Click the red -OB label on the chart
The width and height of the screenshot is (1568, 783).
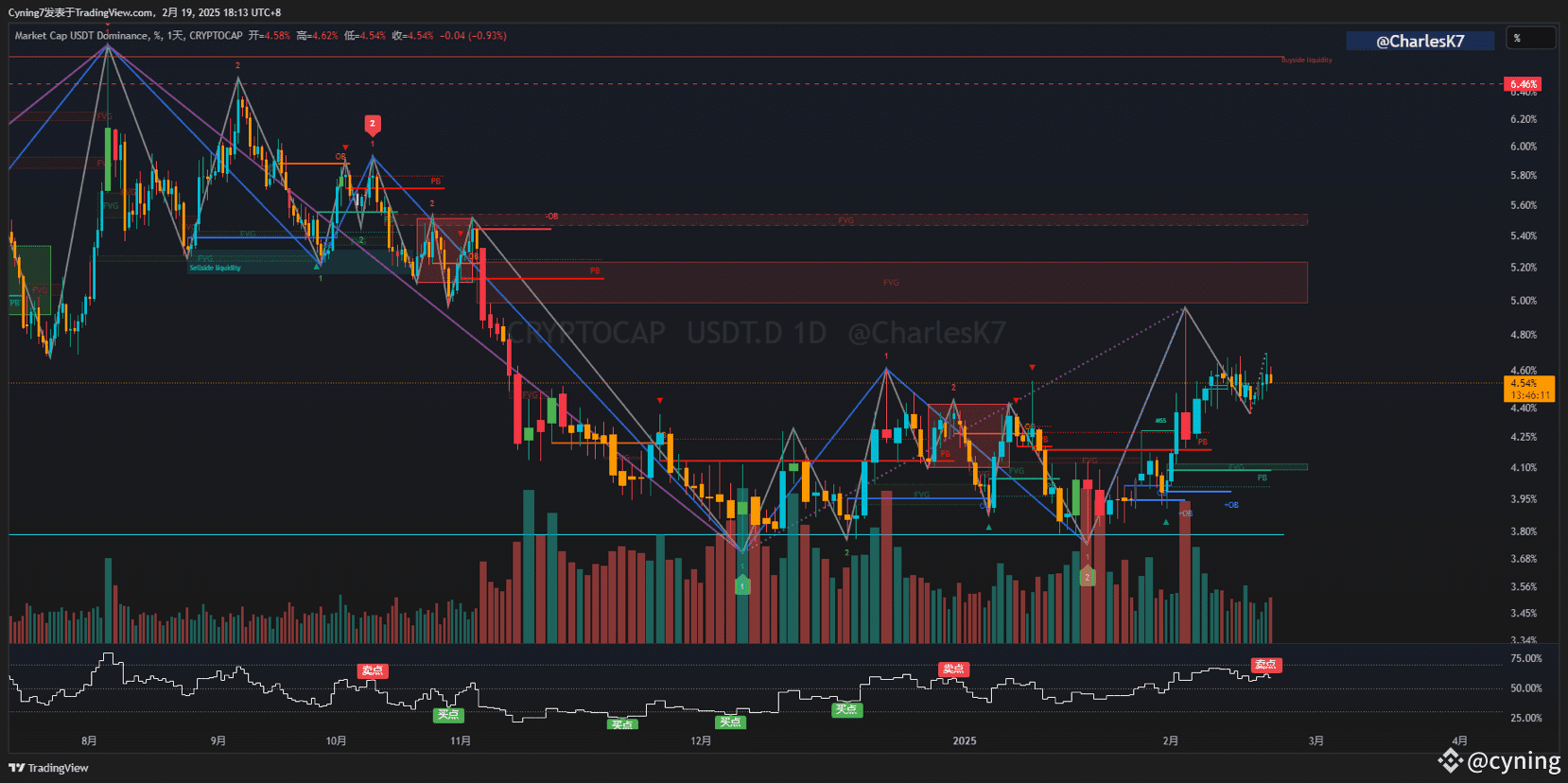(551, 217)
